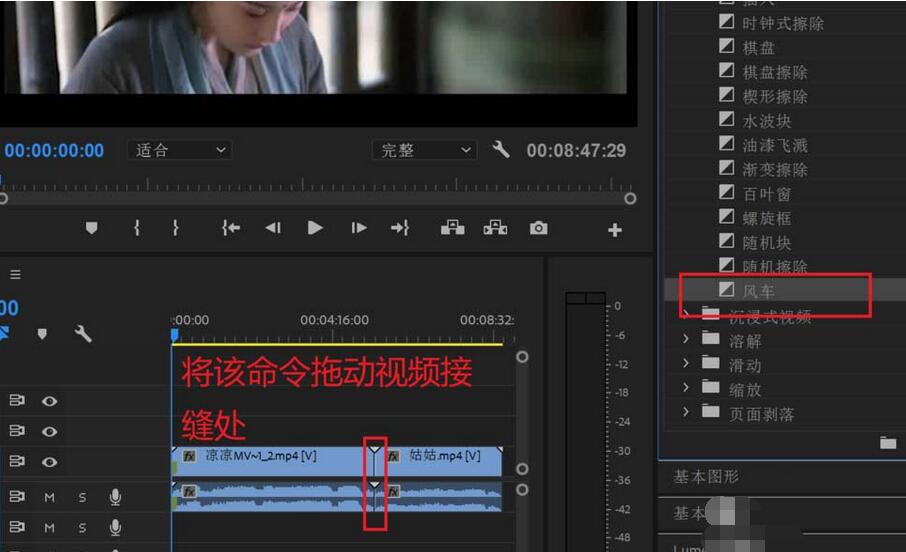The height and width of the screenshot is (552, 906).
Task: Open program monitor wrench settings
Action: click(x=500, y=150)
